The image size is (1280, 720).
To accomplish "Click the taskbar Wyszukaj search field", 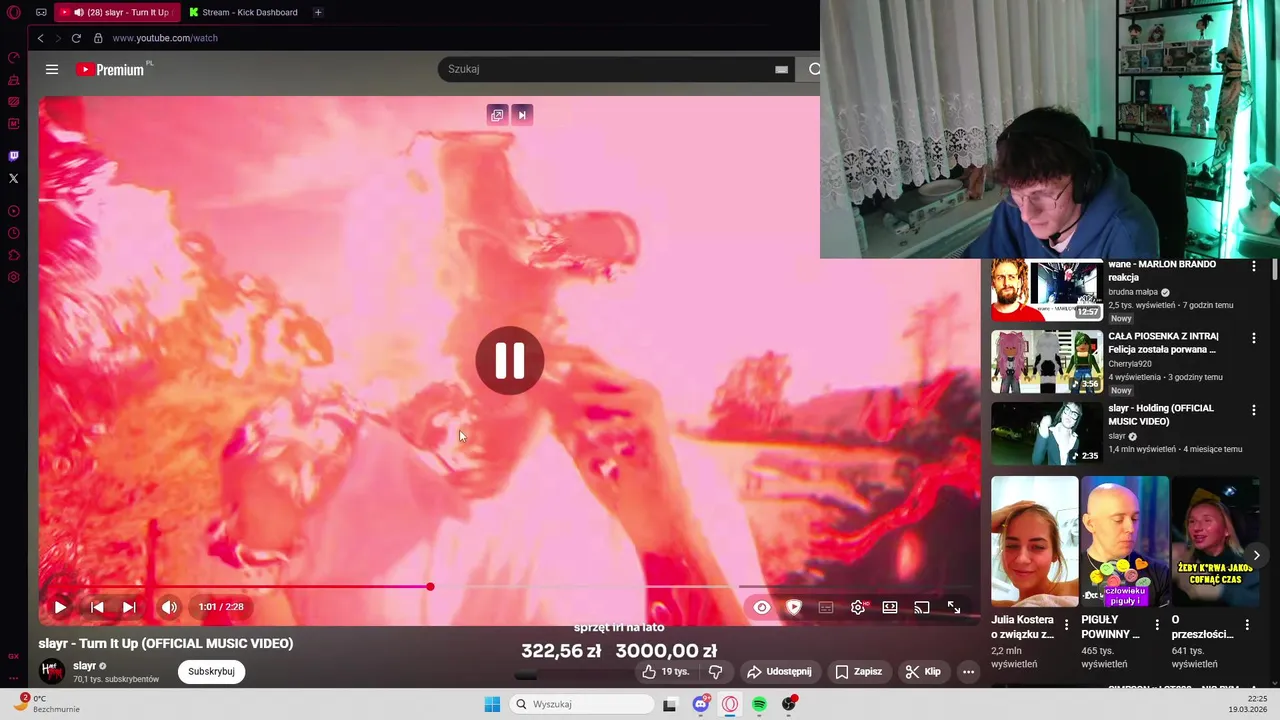I will click(x=582, y=704).
